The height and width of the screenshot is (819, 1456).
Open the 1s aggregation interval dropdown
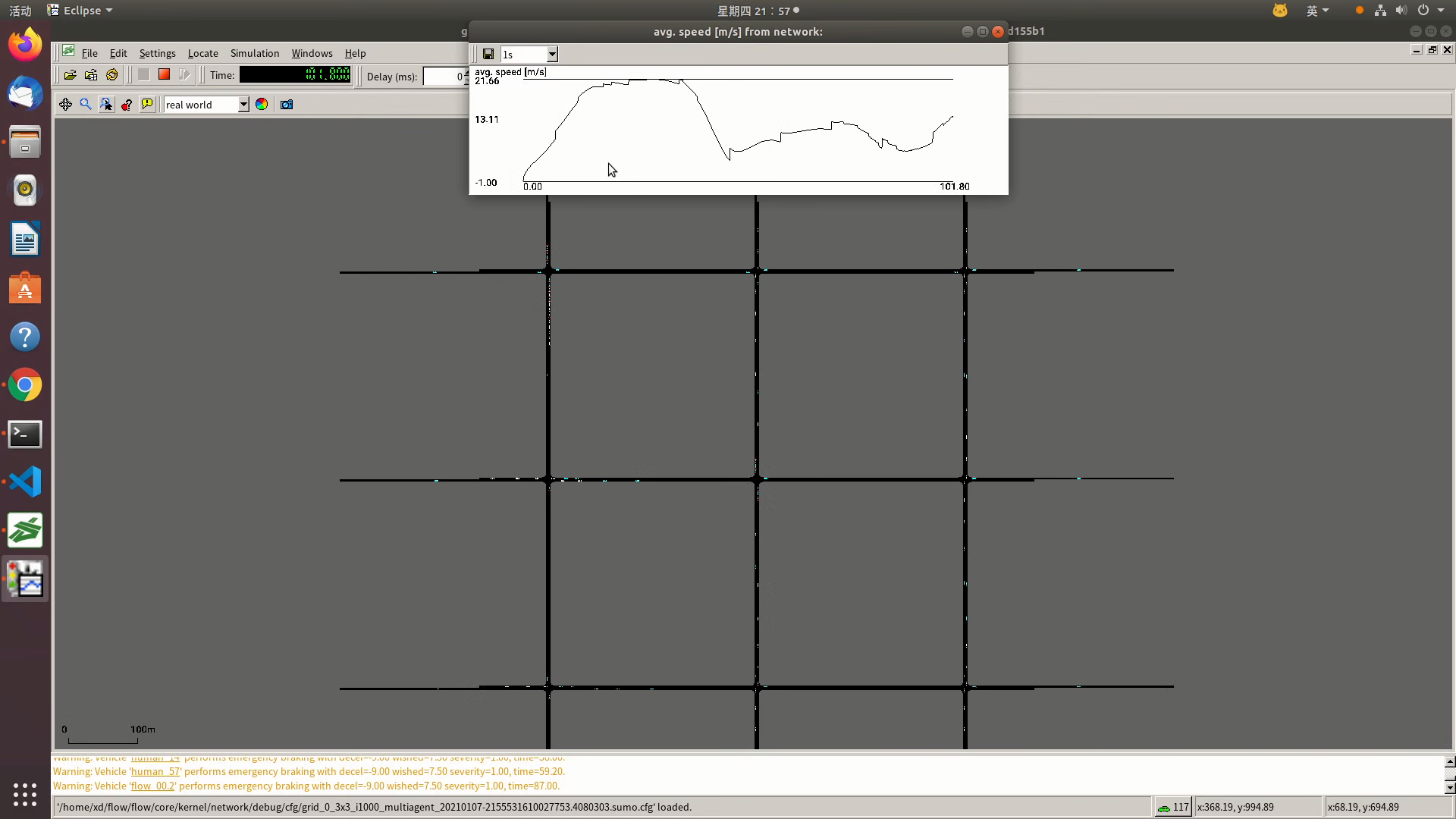point(552,54)
